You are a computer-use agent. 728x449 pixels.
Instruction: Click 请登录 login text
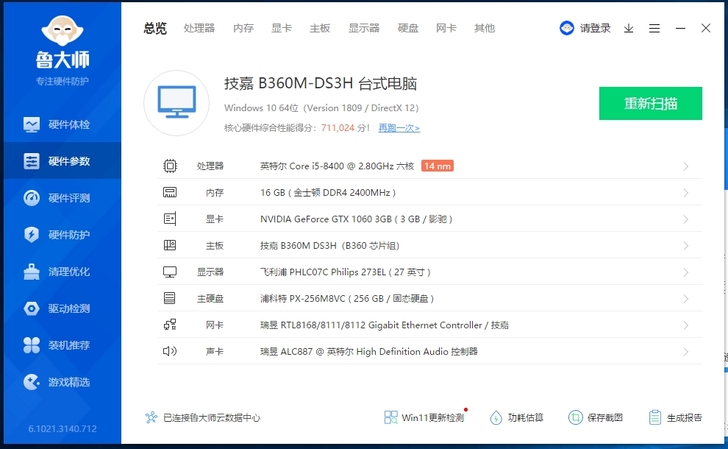tap(595, 28)
